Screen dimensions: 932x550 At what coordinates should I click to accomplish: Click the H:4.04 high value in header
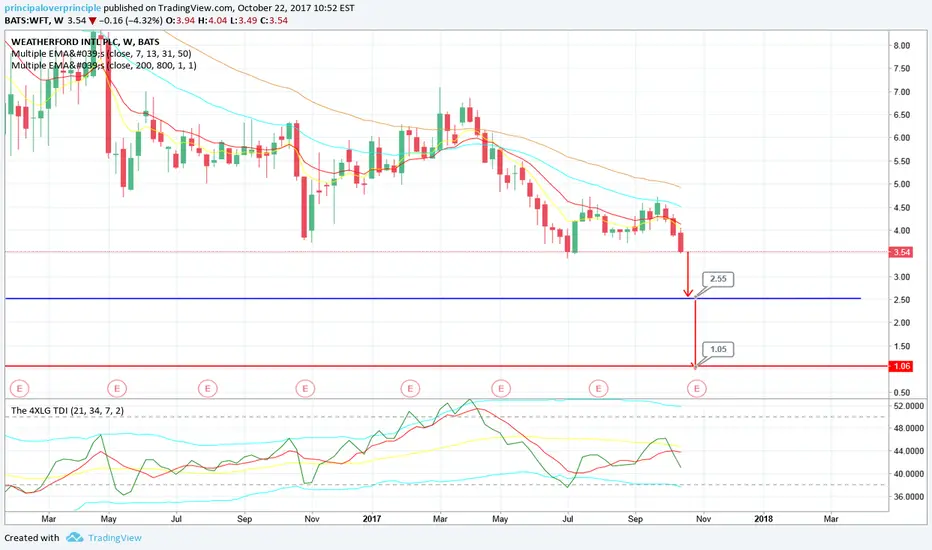click(x=213, y=20)
